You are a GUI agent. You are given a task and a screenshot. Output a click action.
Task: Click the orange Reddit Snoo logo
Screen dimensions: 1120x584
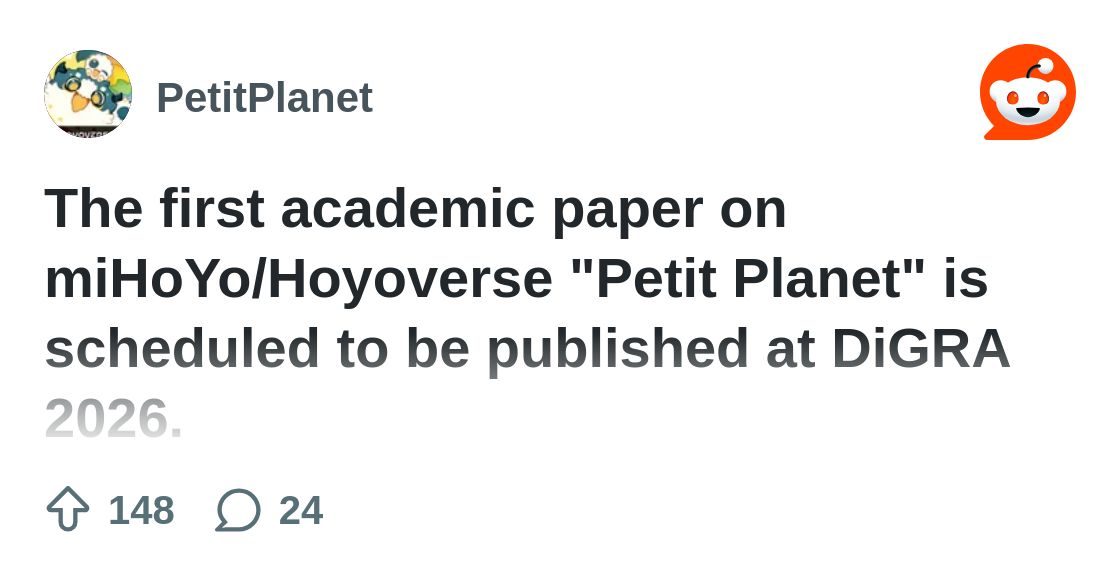[x=1028, y=91]
